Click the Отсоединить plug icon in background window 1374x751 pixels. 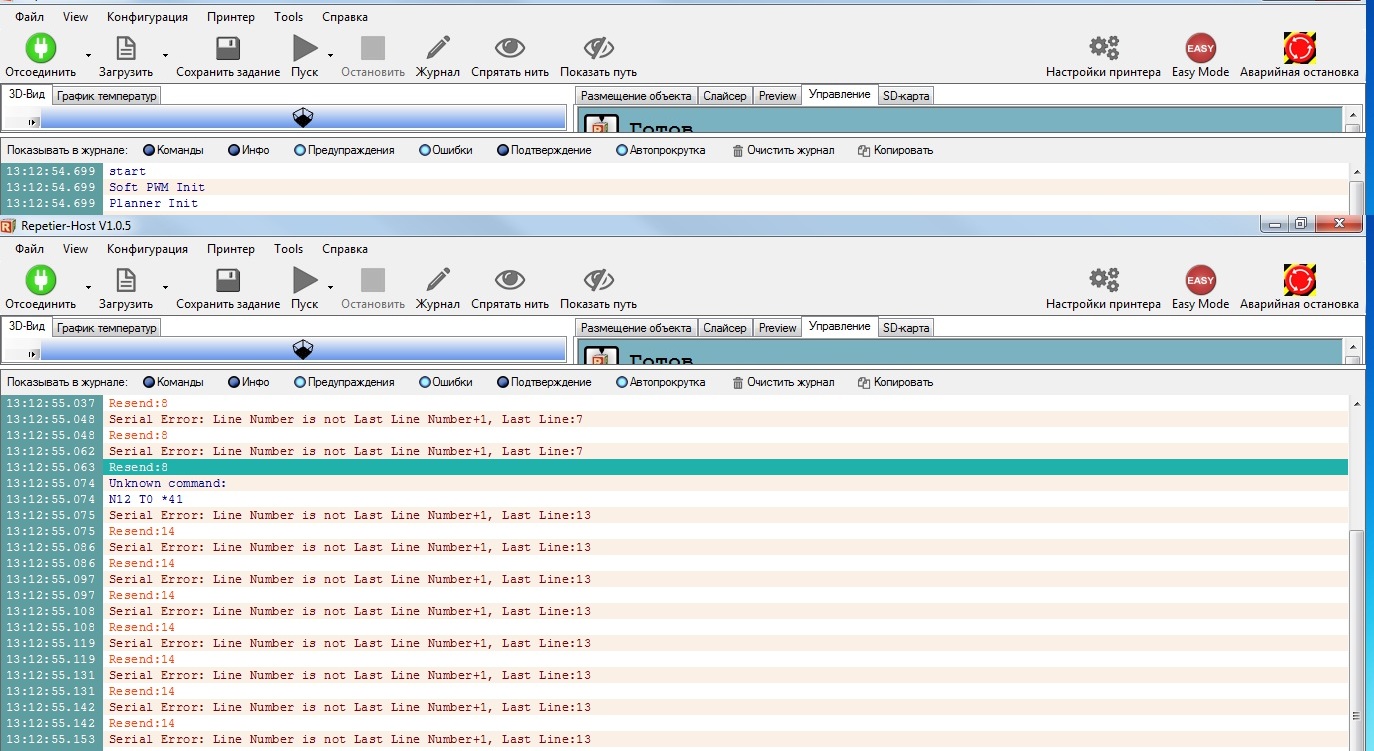pyautogui.click(x=40, y=48)
